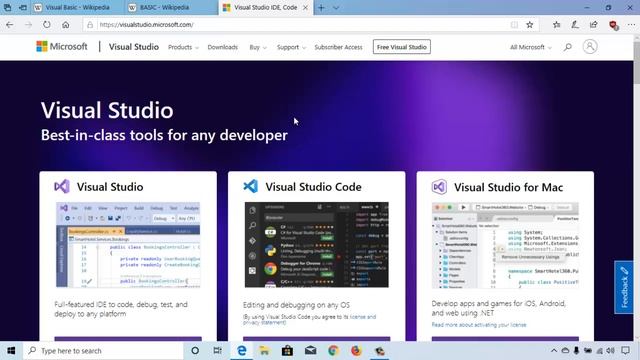640x360 pixels.
Task: Launch Firefox from the taskbar
Action: pos(356,351)
